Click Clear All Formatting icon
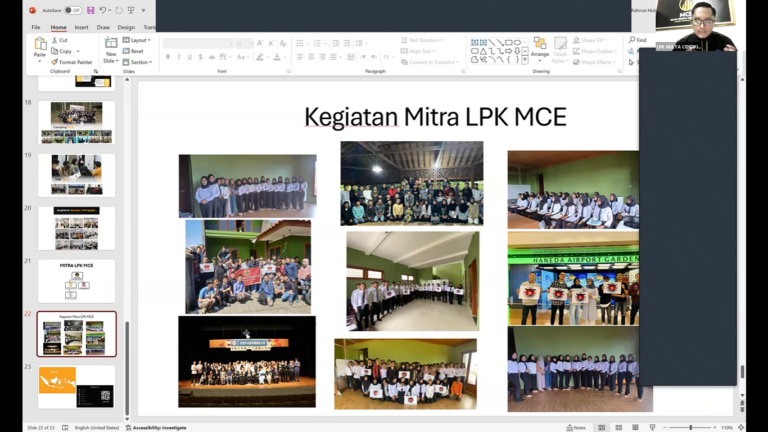This screenshot has height=432, width=768. point(283,44)
